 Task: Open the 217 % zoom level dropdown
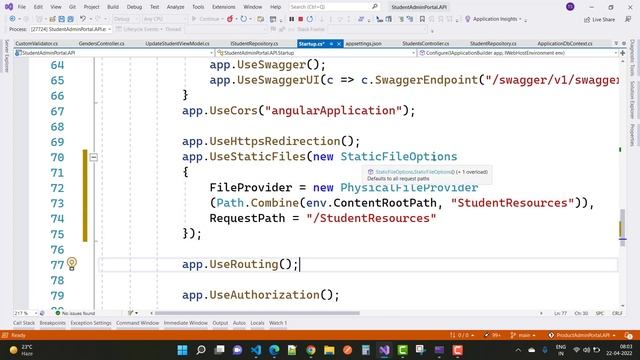tap(26, 313)
